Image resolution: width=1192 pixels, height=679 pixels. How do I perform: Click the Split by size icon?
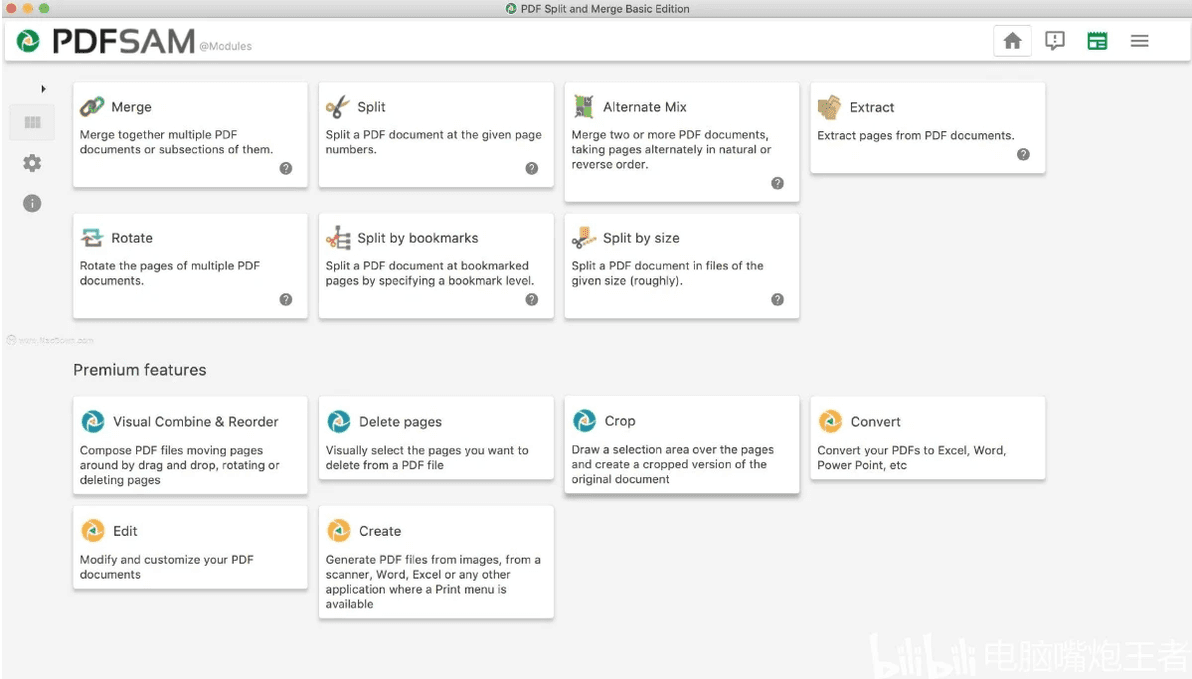pos(584,238)
